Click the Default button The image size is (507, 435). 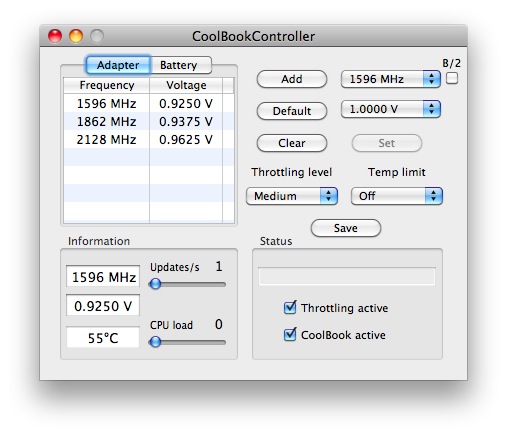click(292, 111)
